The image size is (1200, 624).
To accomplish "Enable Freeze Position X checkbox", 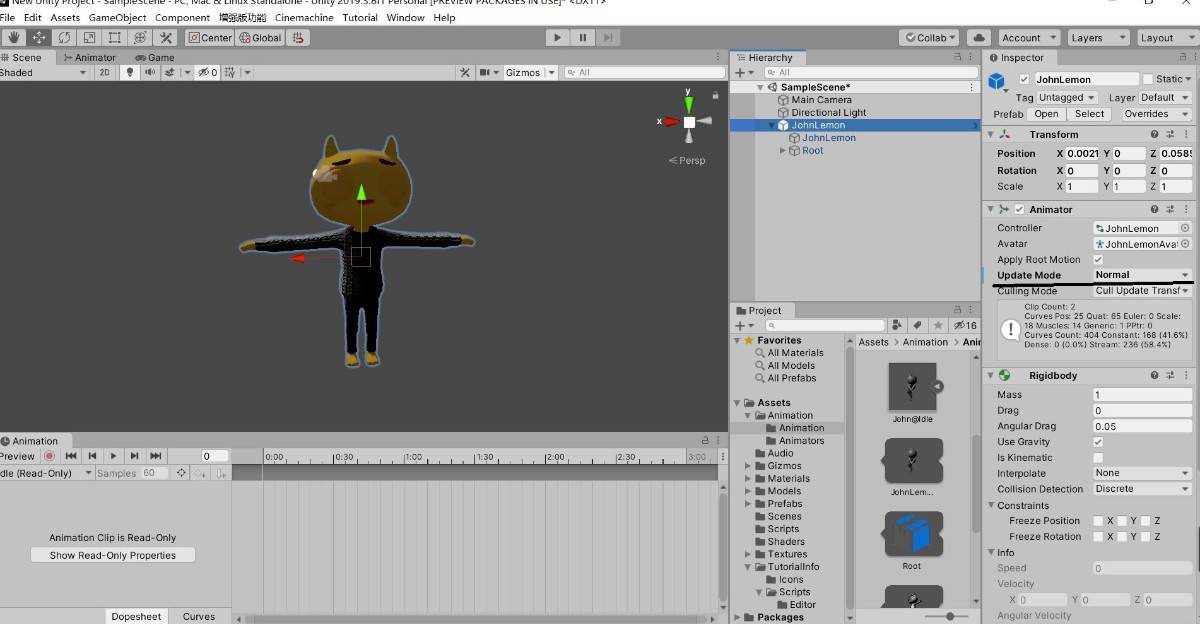I will coord(1098,521).
